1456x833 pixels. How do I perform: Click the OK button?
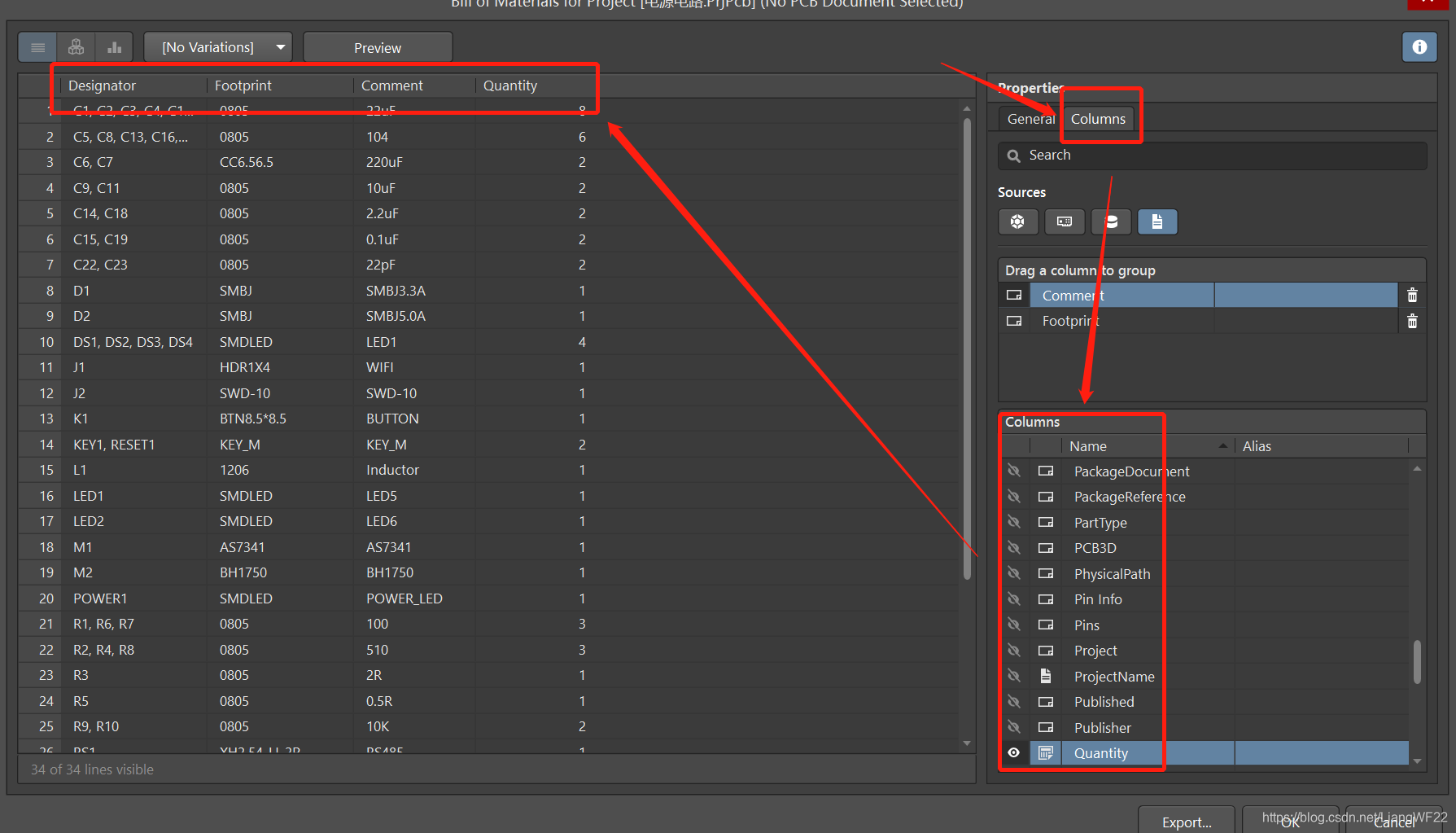coord(1290,821)
